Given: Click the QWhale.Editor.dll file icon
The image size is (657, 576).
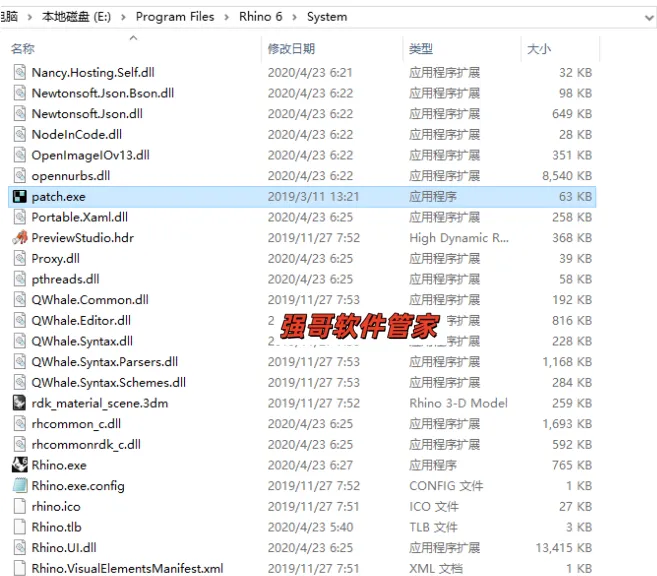Looking at the screenshot, I should click(x=20, y=320).
